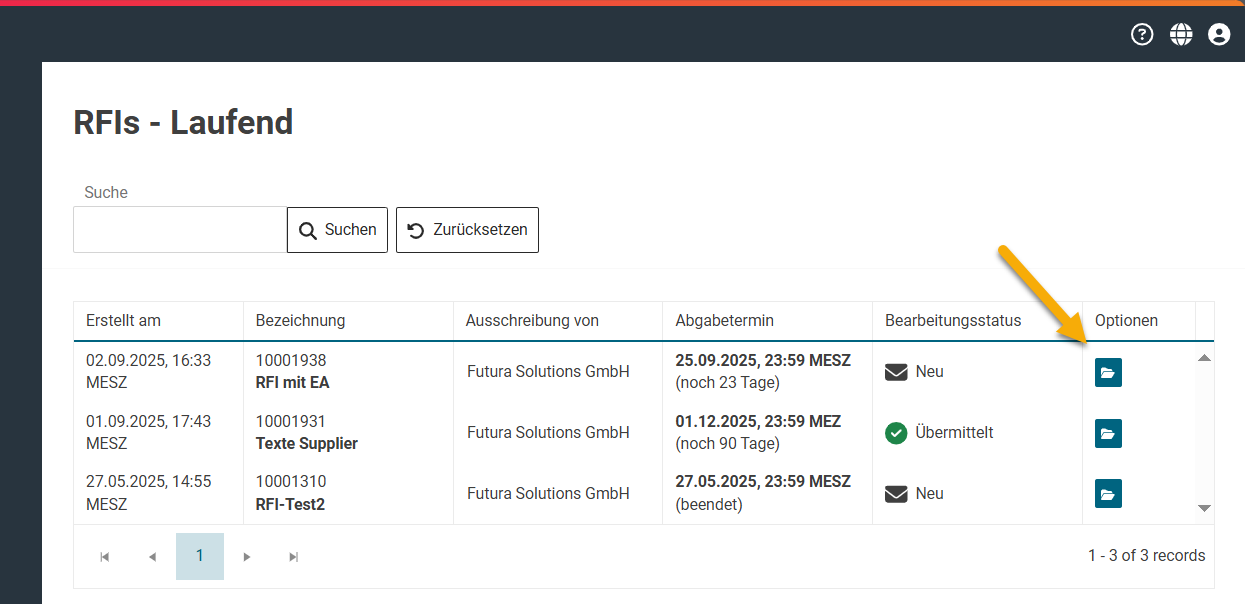Screen dimensions: 1245x604
Task: Jump to the last page of results
Action: [x=294, y=557]
